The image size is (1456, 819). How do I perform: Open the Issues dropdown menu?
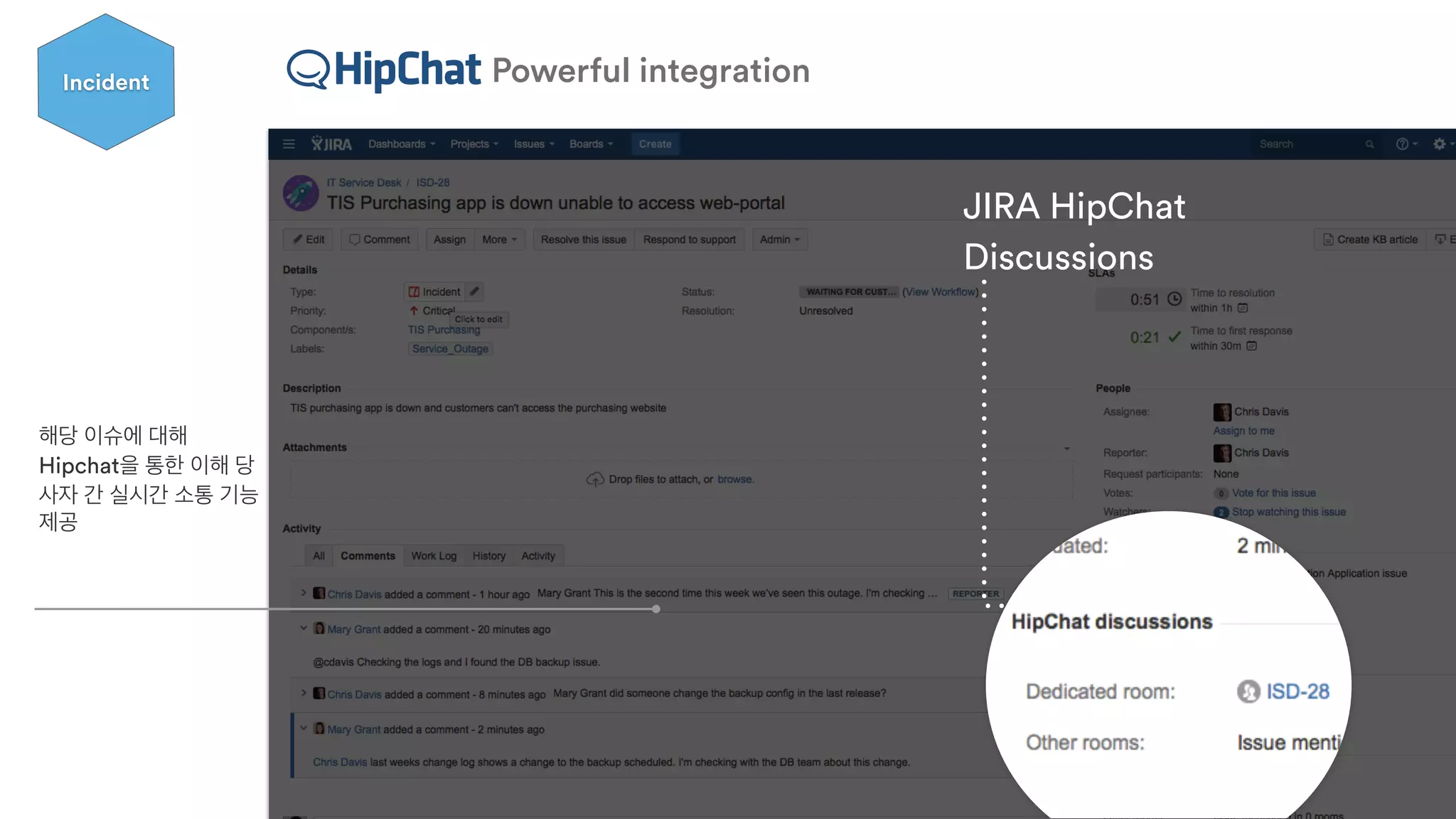534,144
